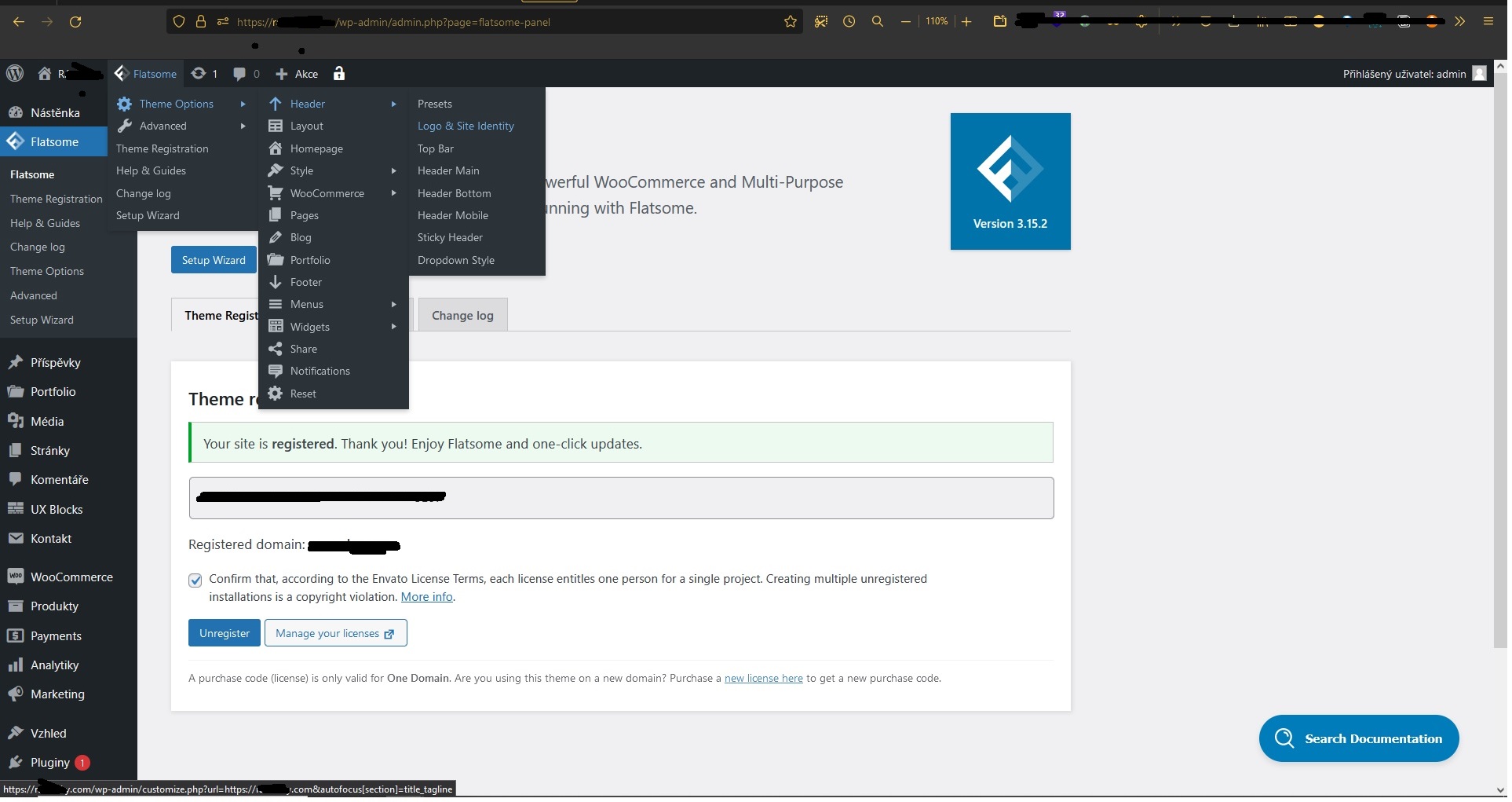
Task: Select Portfolio in theme options submenu
Action: pyautogui.click(x=333, y=260)
